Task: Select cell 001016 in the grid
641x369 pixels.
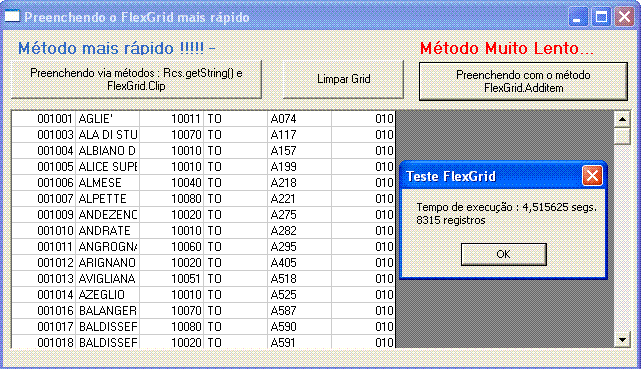Action: (x=44, y=311)
